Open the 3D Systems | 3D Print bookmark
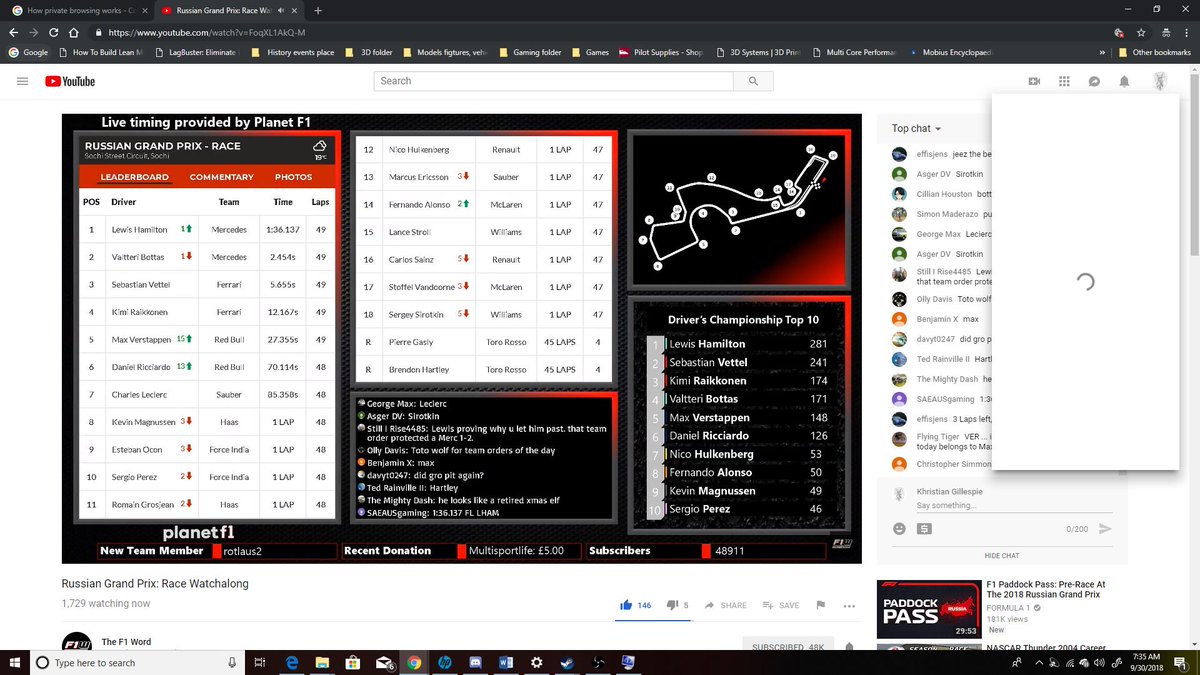 [759, 52]
